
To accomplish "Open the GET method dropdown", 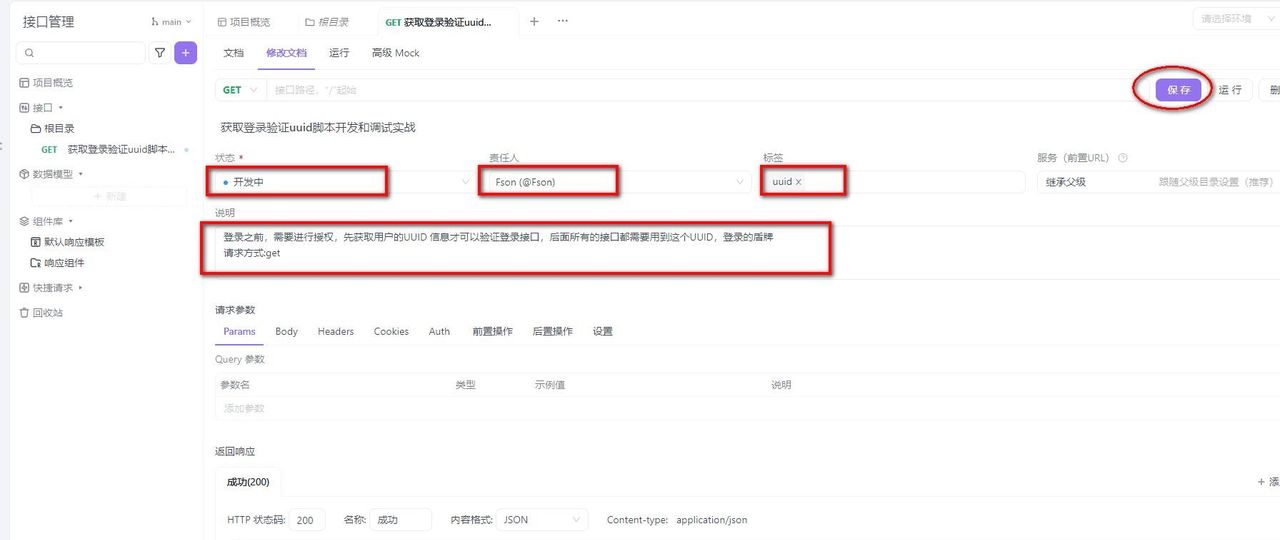I will (x=240, y=90).
